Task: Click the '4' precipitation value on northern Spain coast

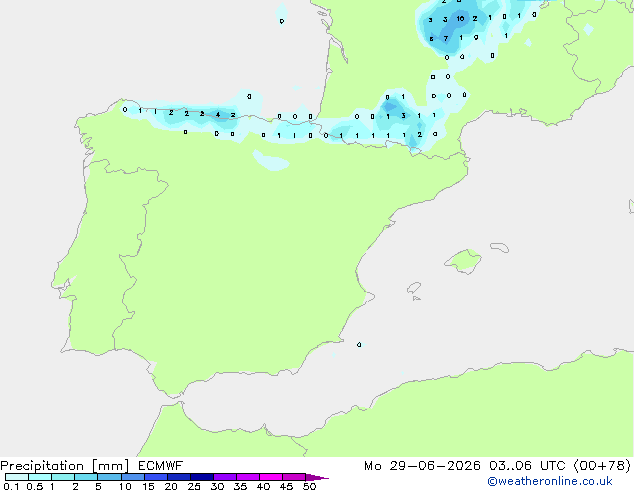Action: (x=218, y=114)
